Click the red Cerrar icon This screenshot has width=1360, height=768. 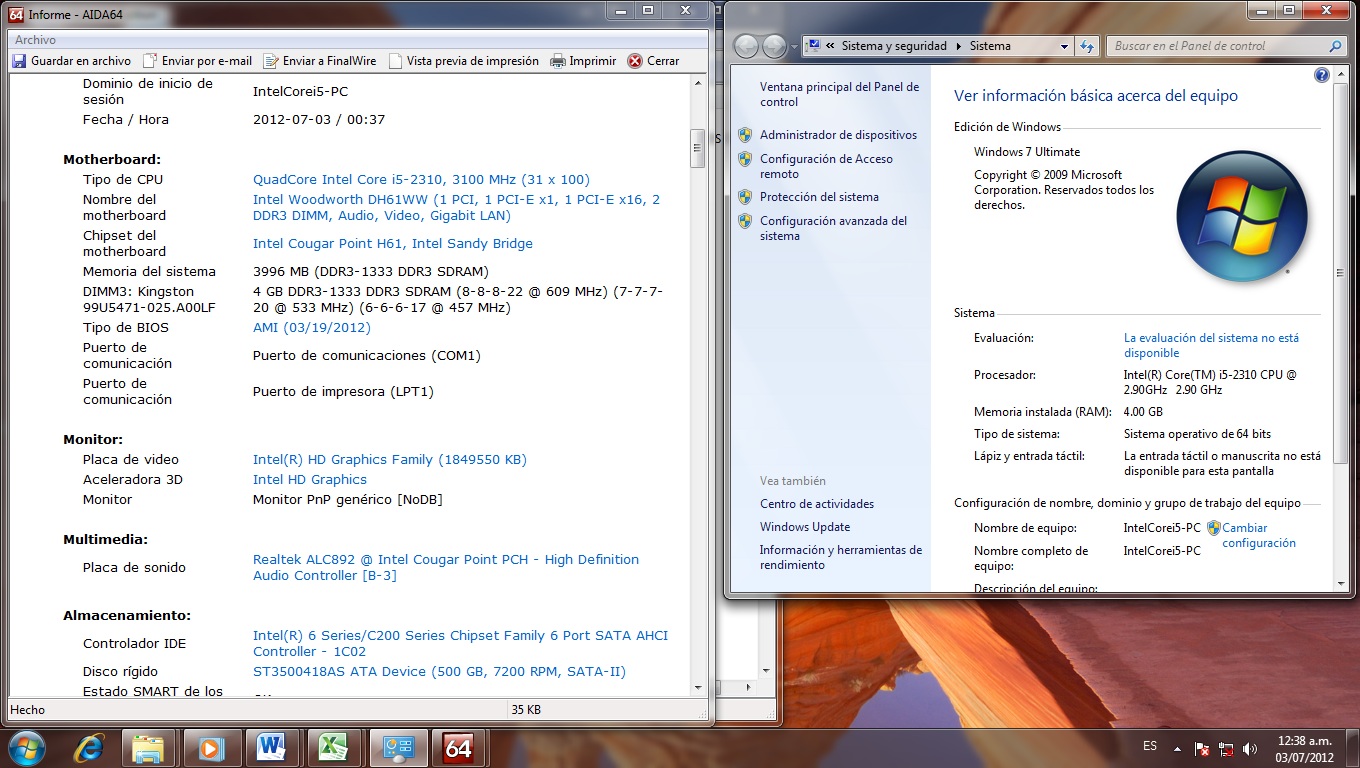coord(635,61)
